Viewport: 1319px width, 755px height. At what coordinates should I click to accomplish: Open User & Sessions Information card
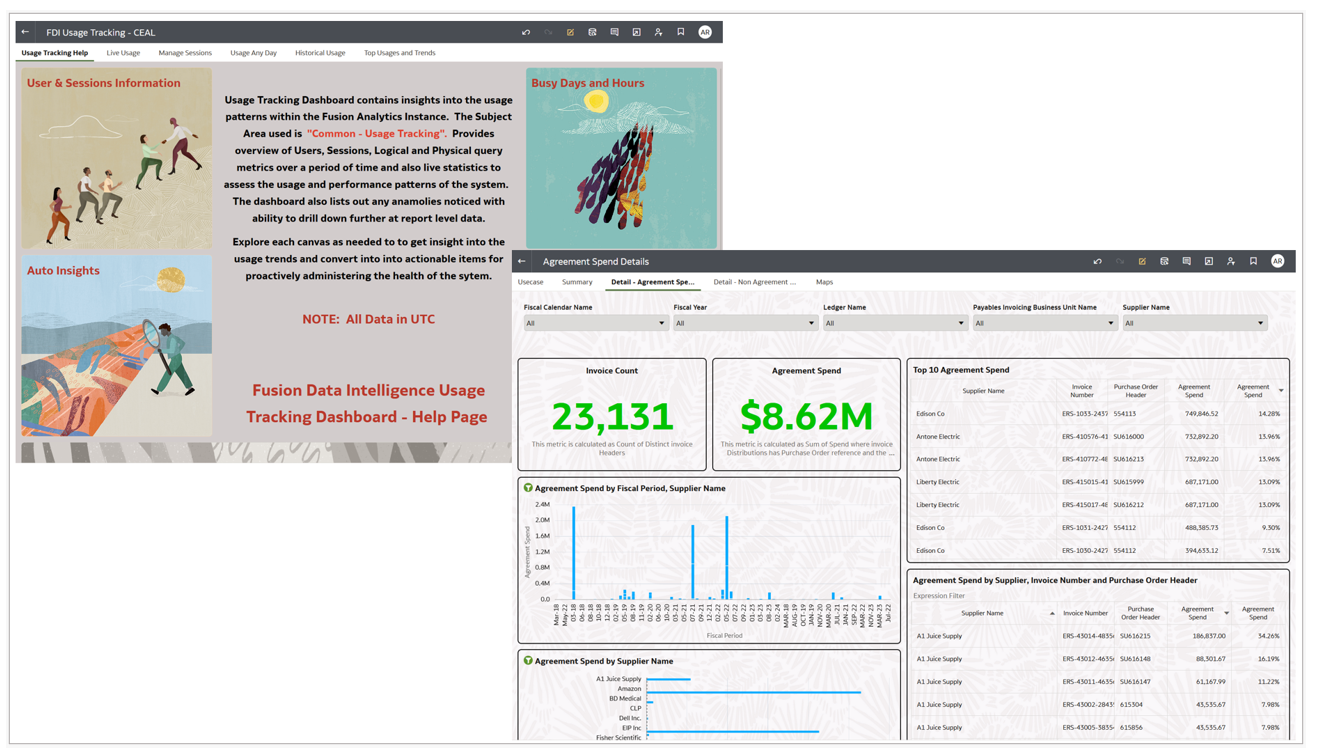click(117, 159)
